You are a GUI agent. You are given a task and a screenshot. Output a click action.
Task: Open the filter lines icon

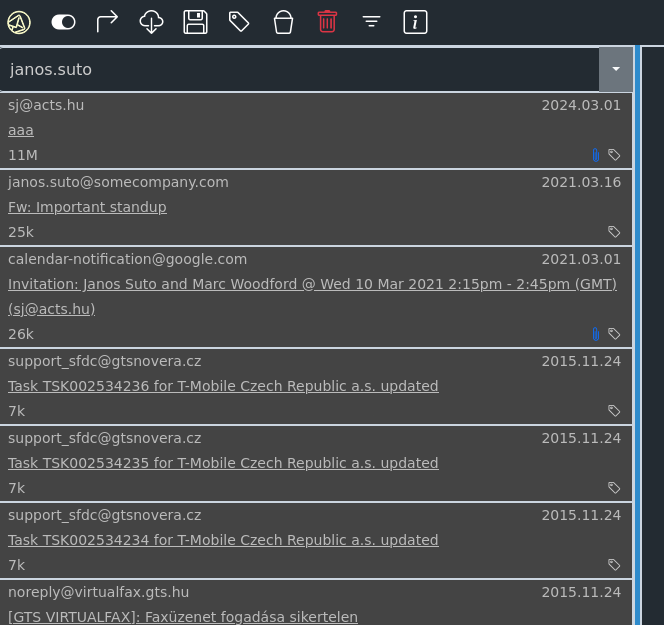(x=371, y=22)
